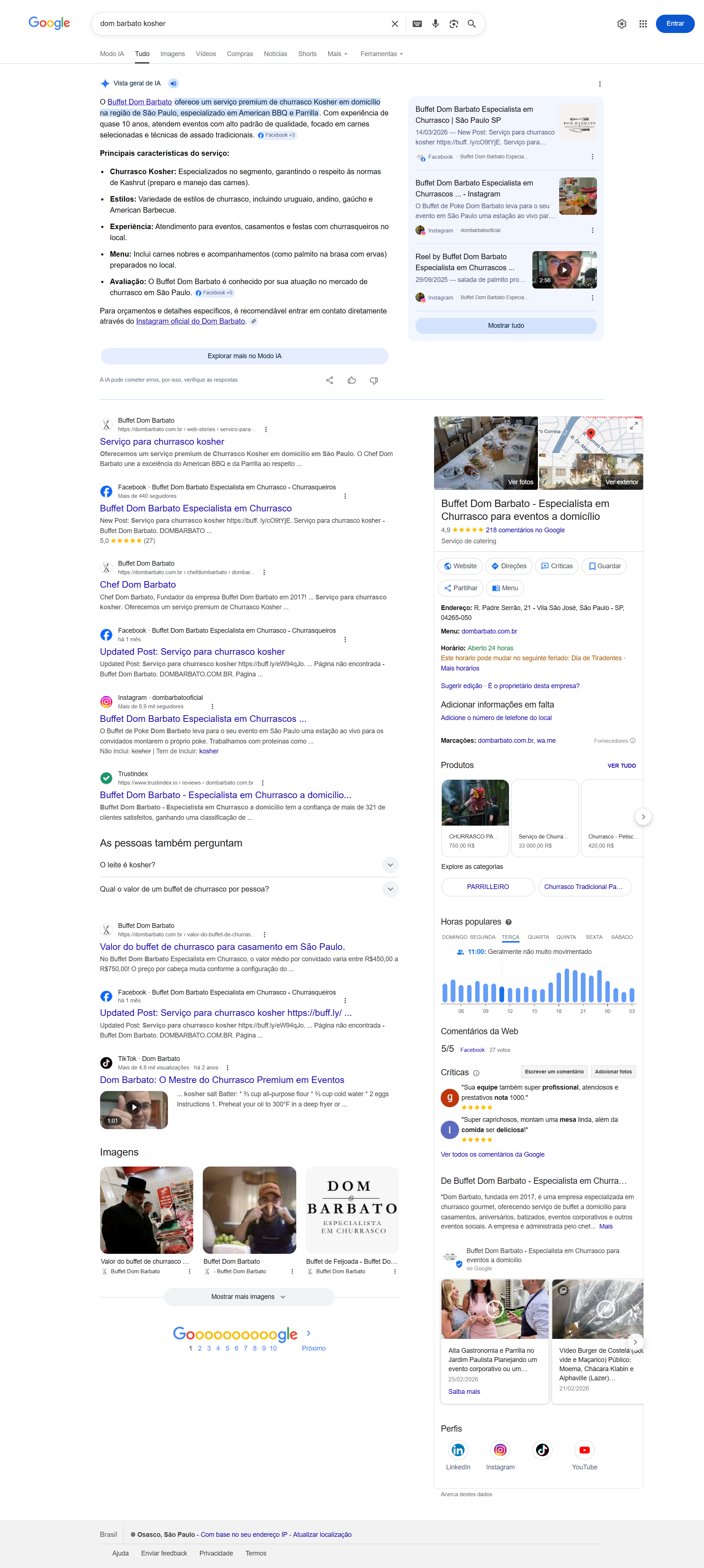The width and height of the screenshot is (704, 1568).
Task: Start a voice search with the microphone
Action: (x=436, y=24)
